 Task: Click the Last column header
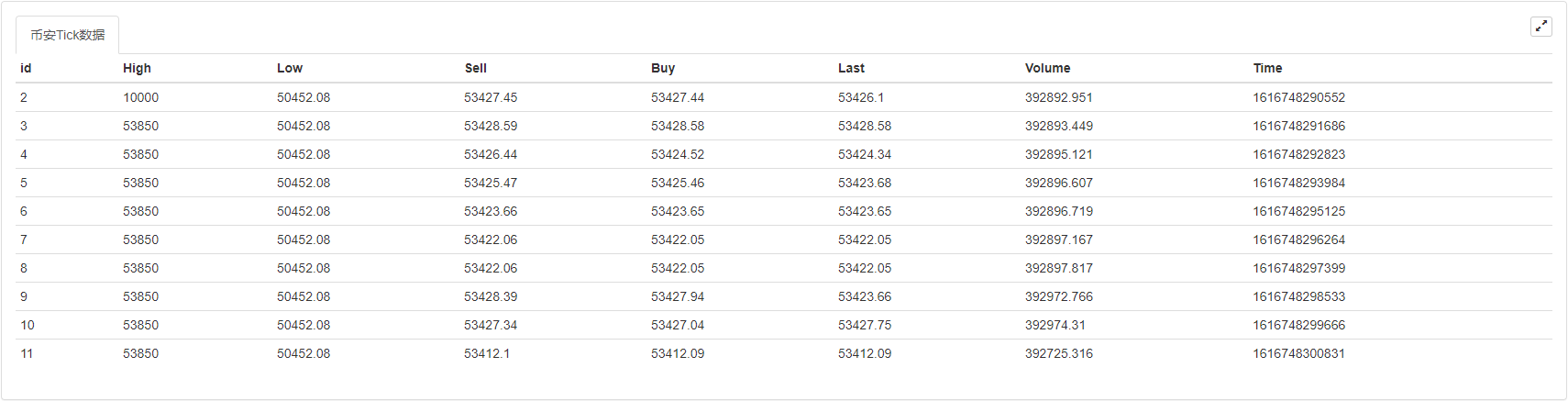coord(851,68)
